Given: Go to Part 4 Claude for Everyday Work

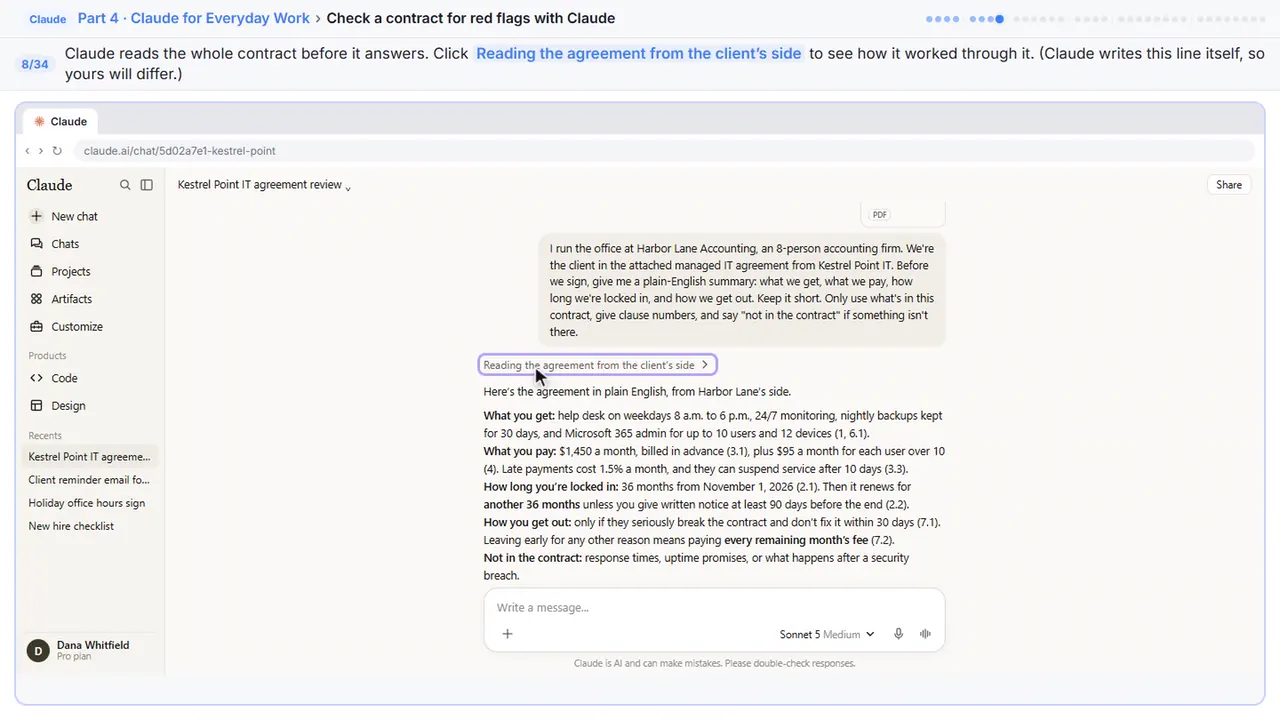Looking at the screenshot, I should click(194, 18).
